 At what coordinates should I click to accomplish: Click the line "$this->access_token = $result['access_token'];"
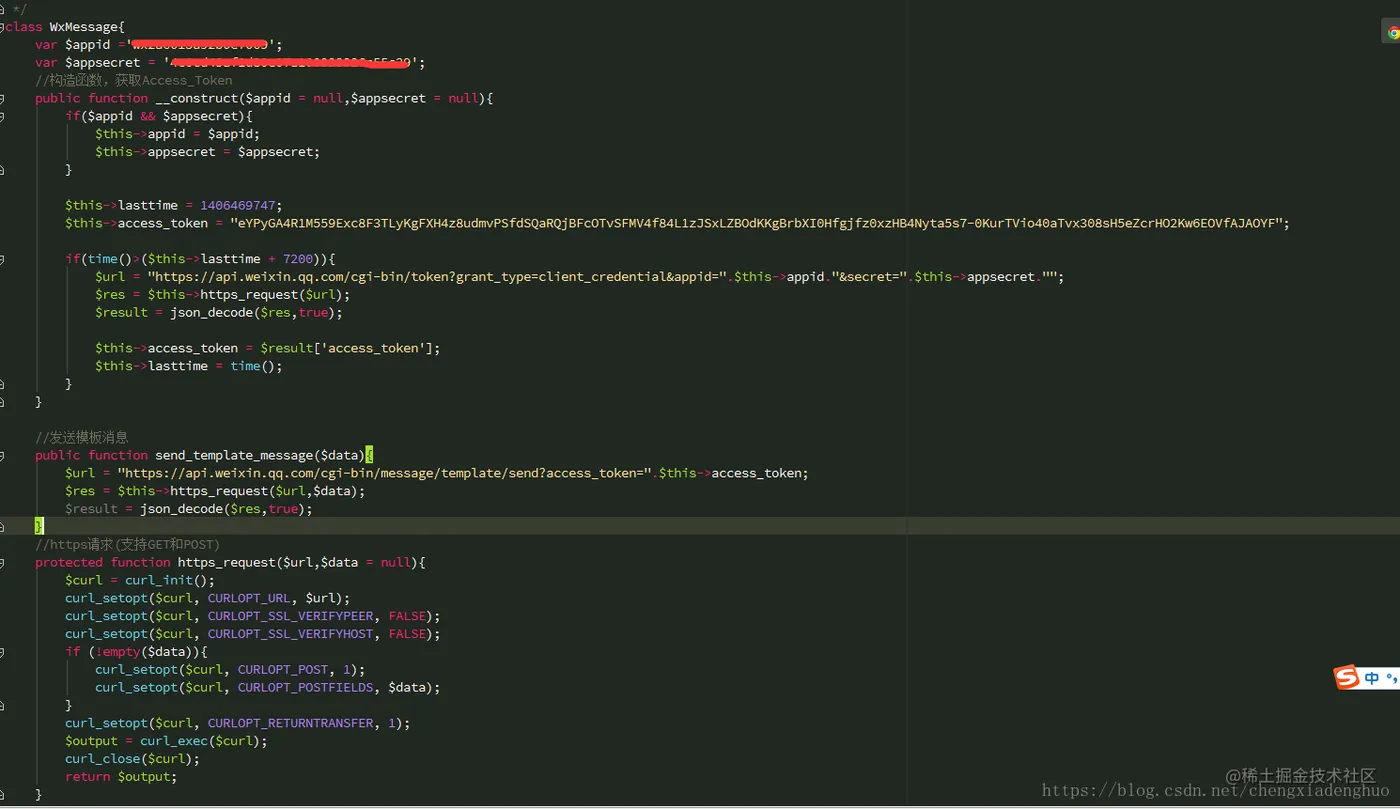[x=268, y=348]
